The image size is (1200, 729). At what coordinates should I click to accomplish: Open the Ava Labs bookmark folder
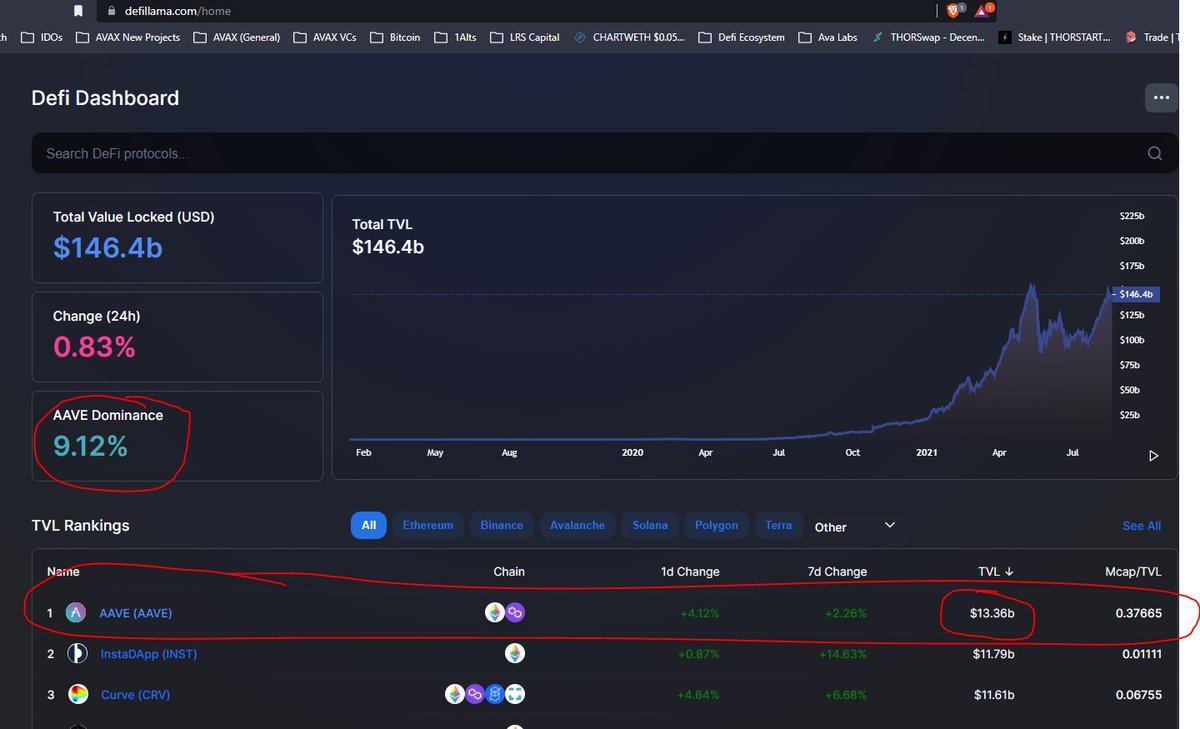[828, 37]
